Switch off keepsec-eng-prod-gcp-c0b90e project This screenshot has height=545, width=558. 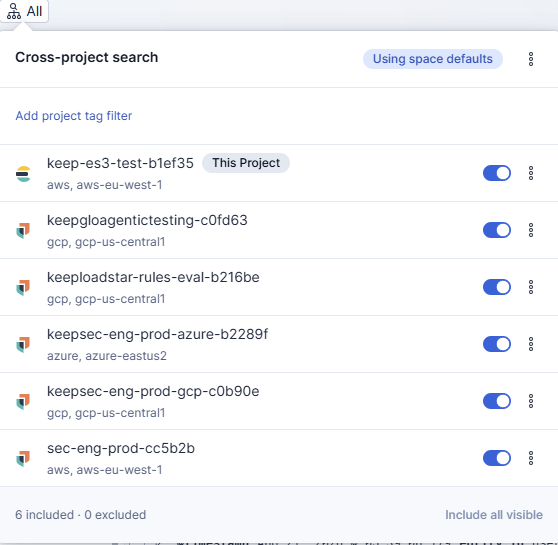[x=497, y=401]
